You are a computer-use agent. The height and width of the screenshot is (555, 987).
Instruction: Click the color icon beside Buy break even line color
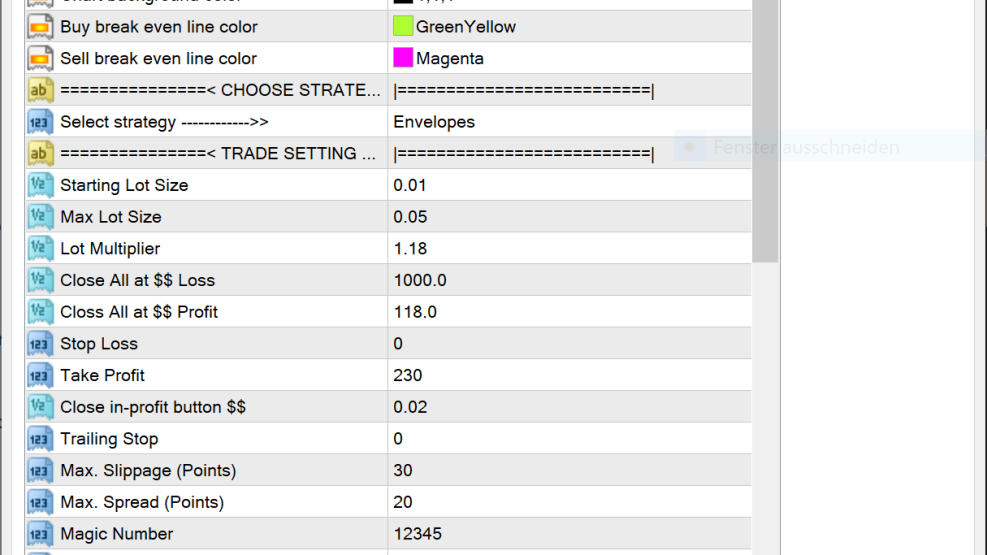pos(40,27)
